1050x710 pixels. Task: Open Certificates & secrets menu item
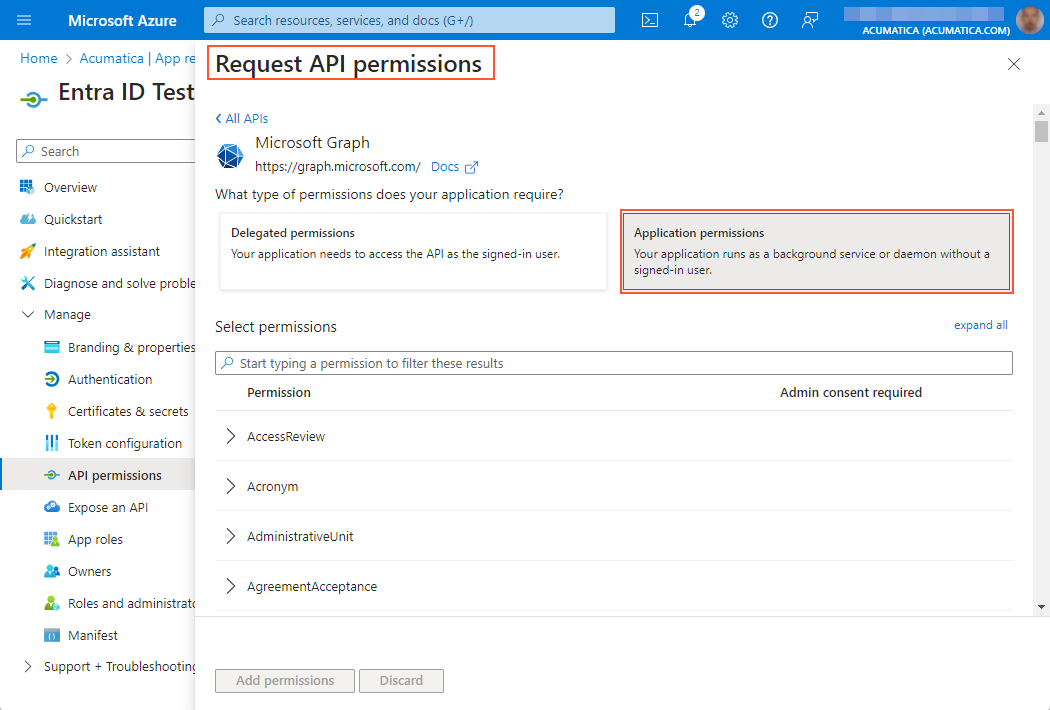click(128, 411)
